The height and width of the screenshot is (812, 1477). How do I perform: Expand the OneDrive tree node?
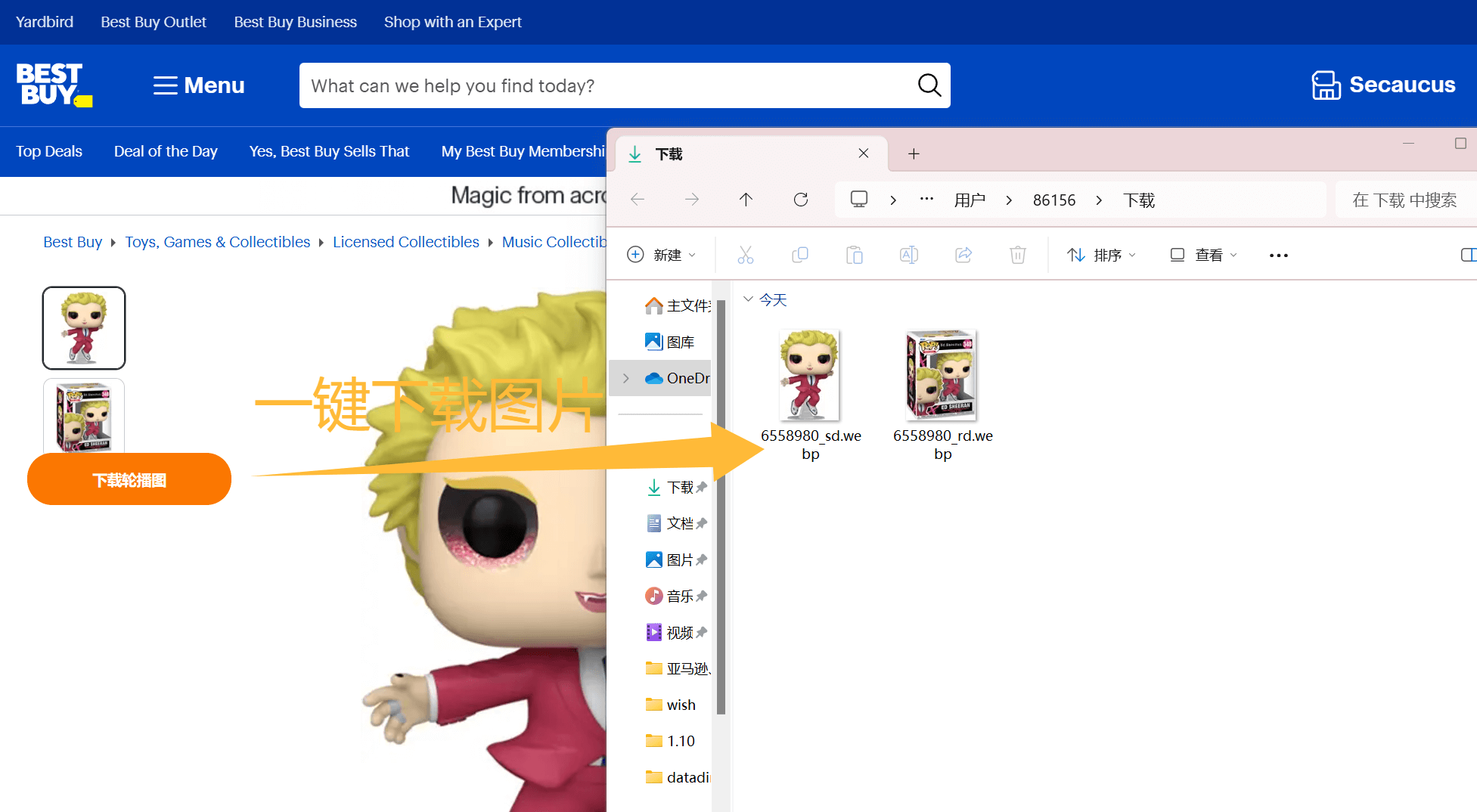[626, 378]
